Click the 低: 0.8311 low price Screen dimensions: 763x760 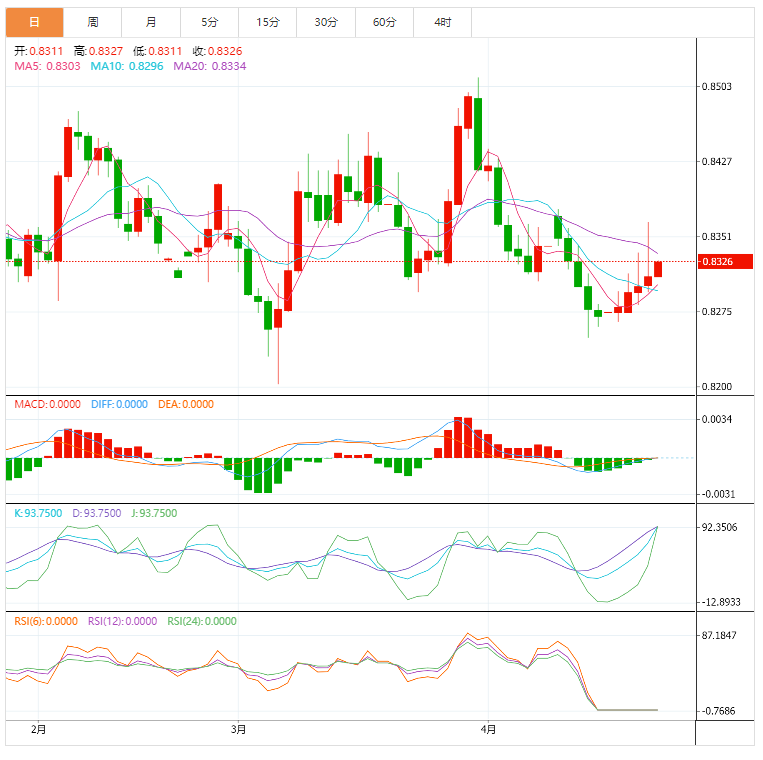point(158,51)
